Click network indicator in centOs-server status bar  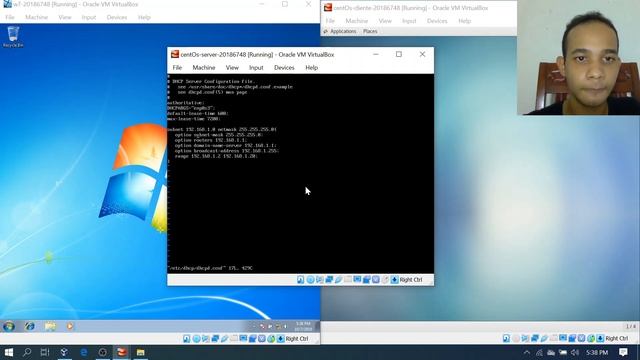click(329, 280)
